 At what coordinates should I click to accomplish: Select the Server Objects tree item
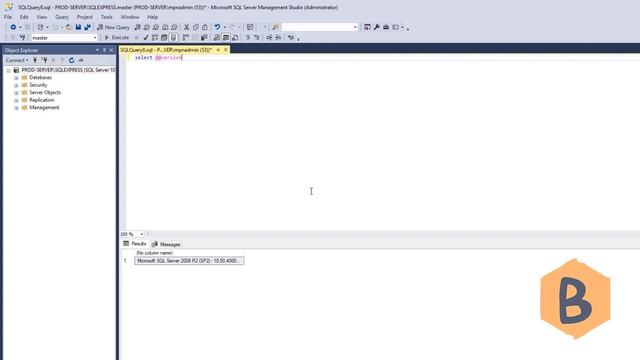(x=45, y=93)
